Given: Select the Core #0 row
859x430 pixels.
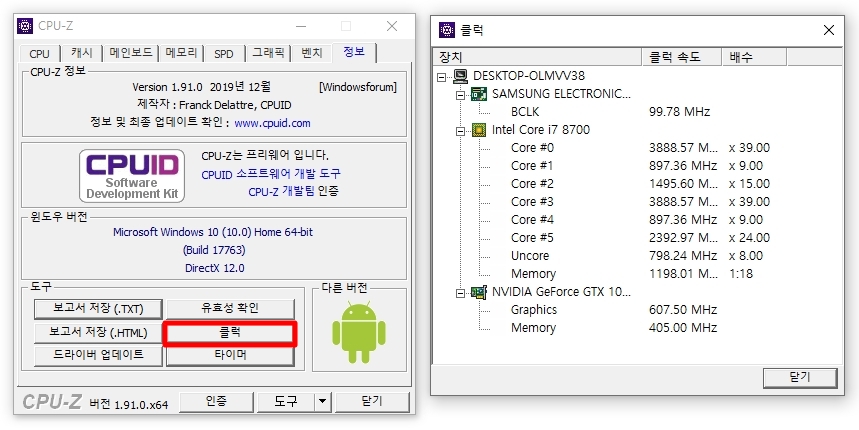Looking at the screenshot, I should [x=532, y=148].
